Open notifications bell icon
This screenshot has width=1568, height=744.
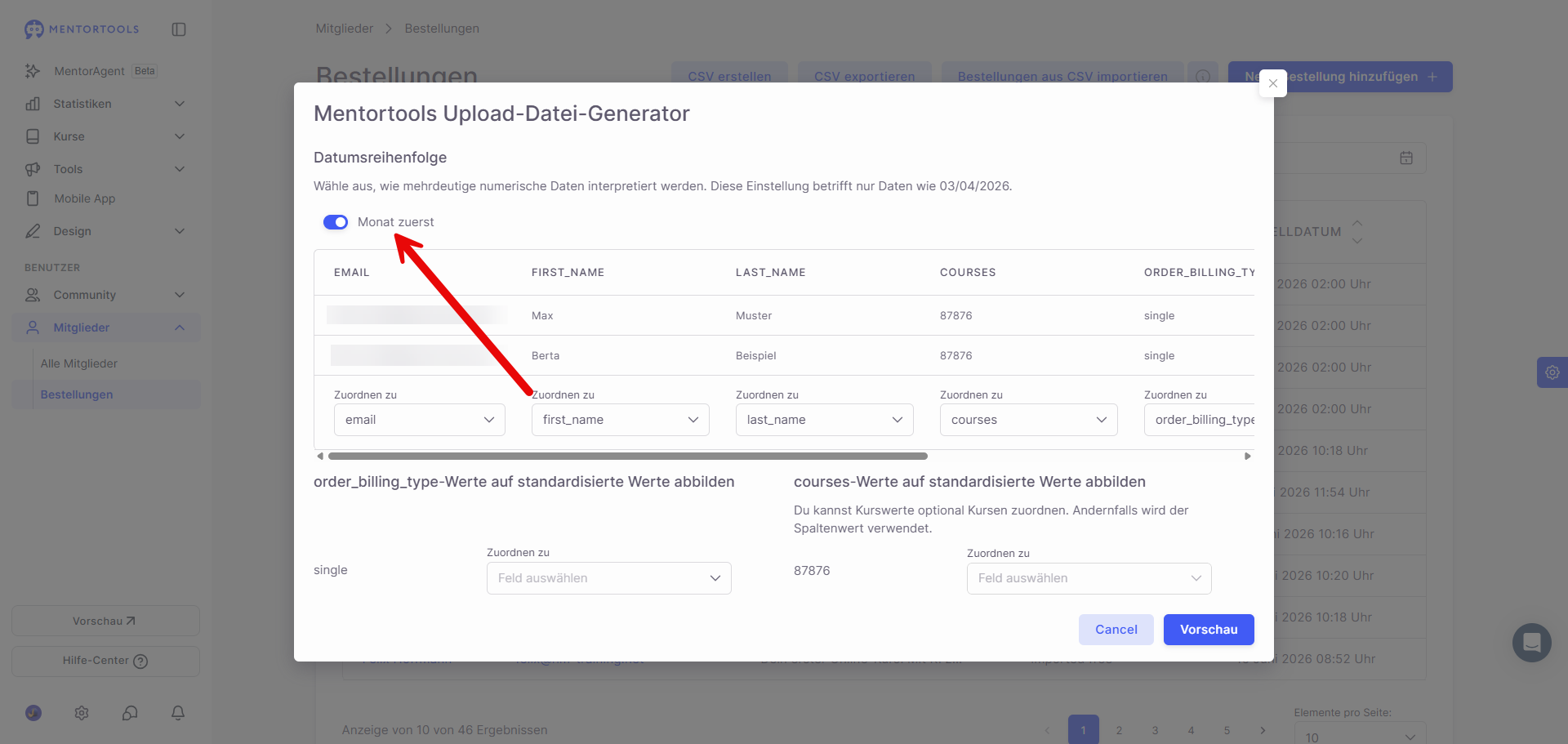(178, 713)
